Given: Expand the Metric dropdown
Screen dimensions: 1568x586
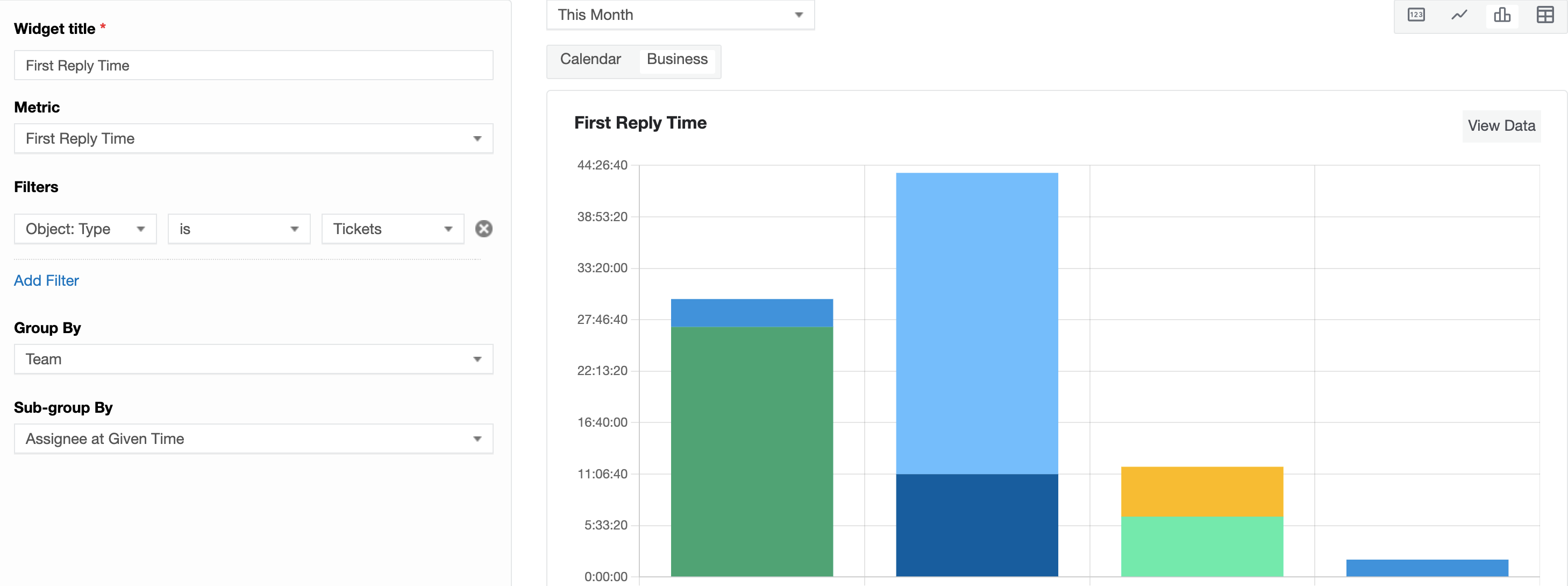Looking at the screenshot, I should pos(253,139).
